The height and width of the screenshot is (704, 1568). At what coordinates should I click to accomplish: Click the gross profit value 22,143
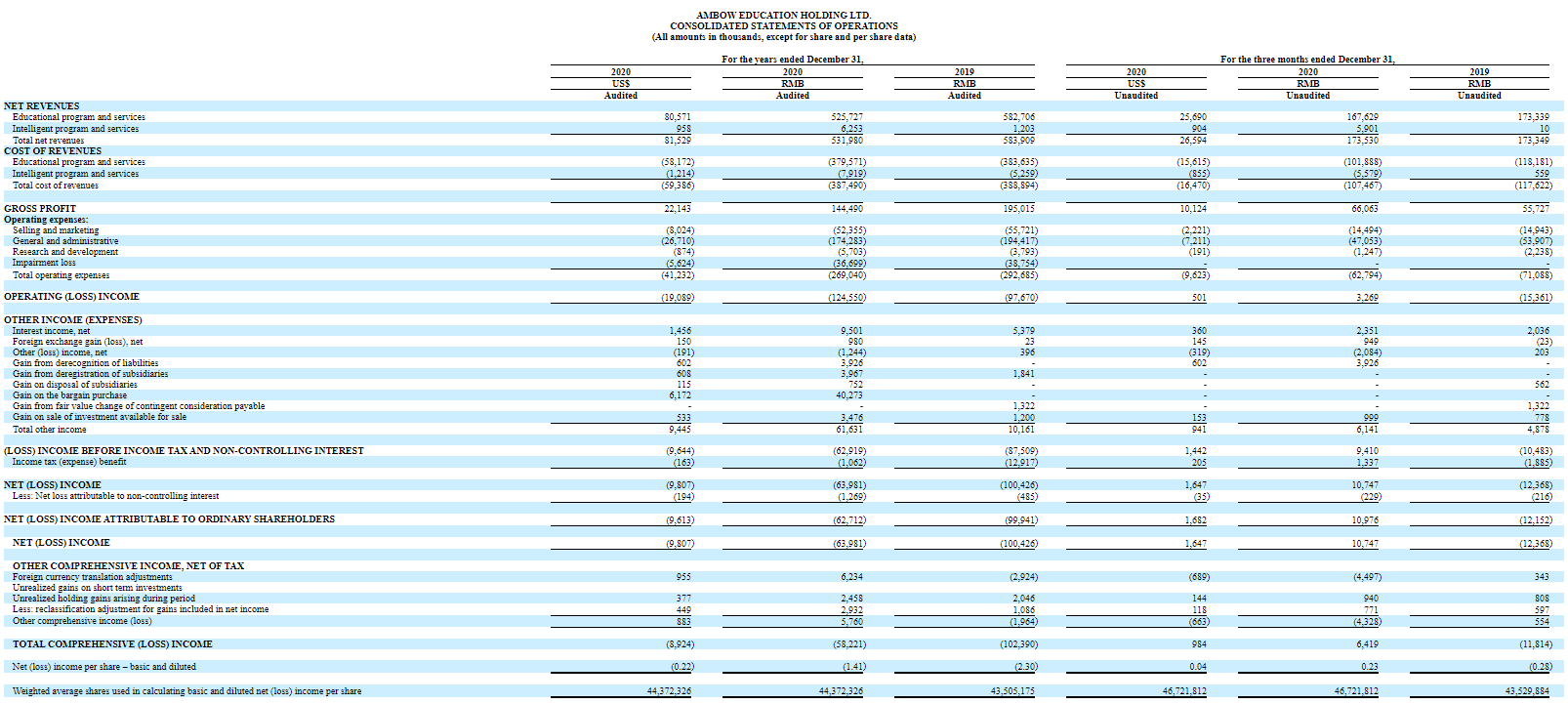pos(678,208)
